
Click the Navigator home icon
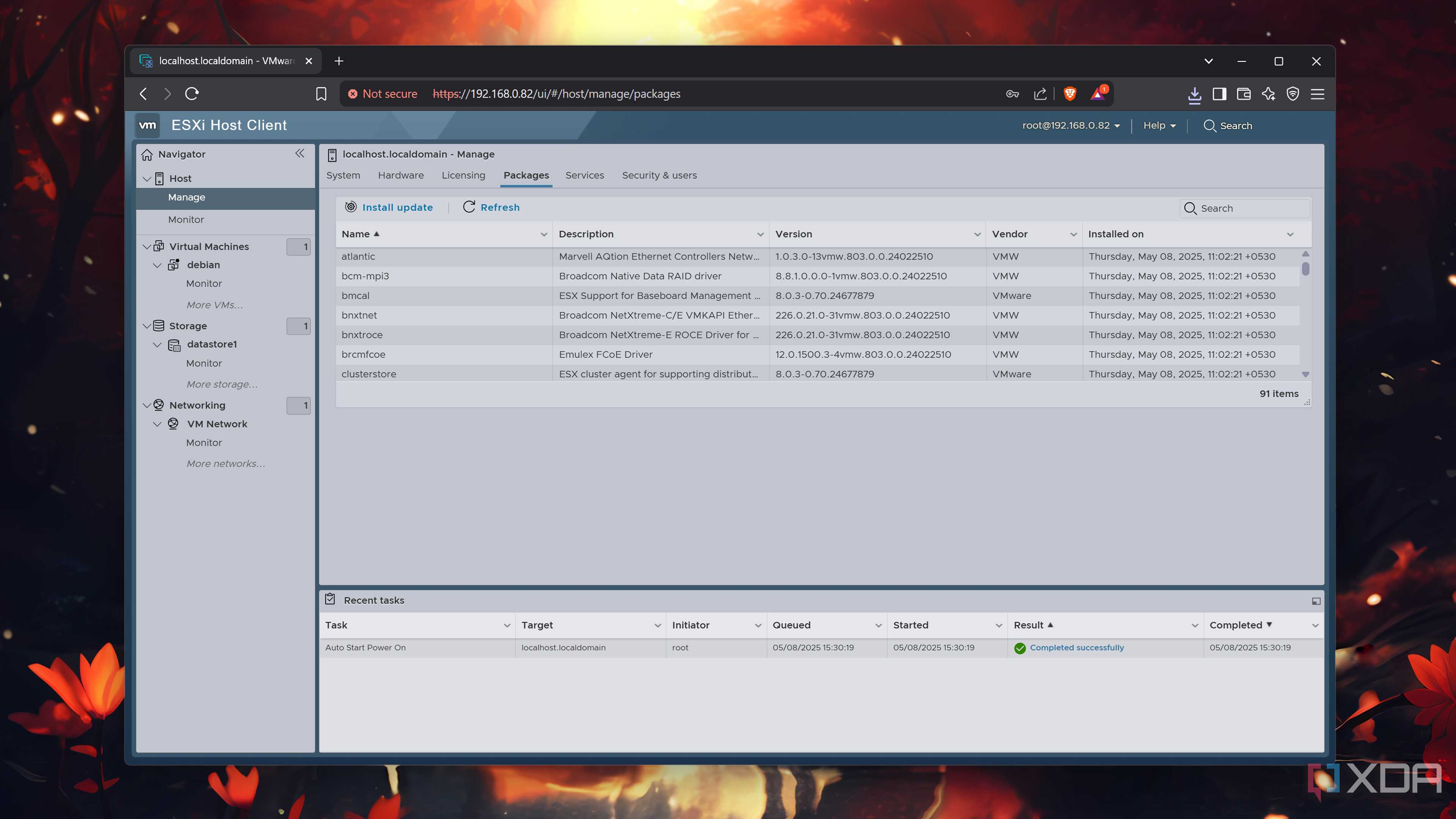(147, 154)
